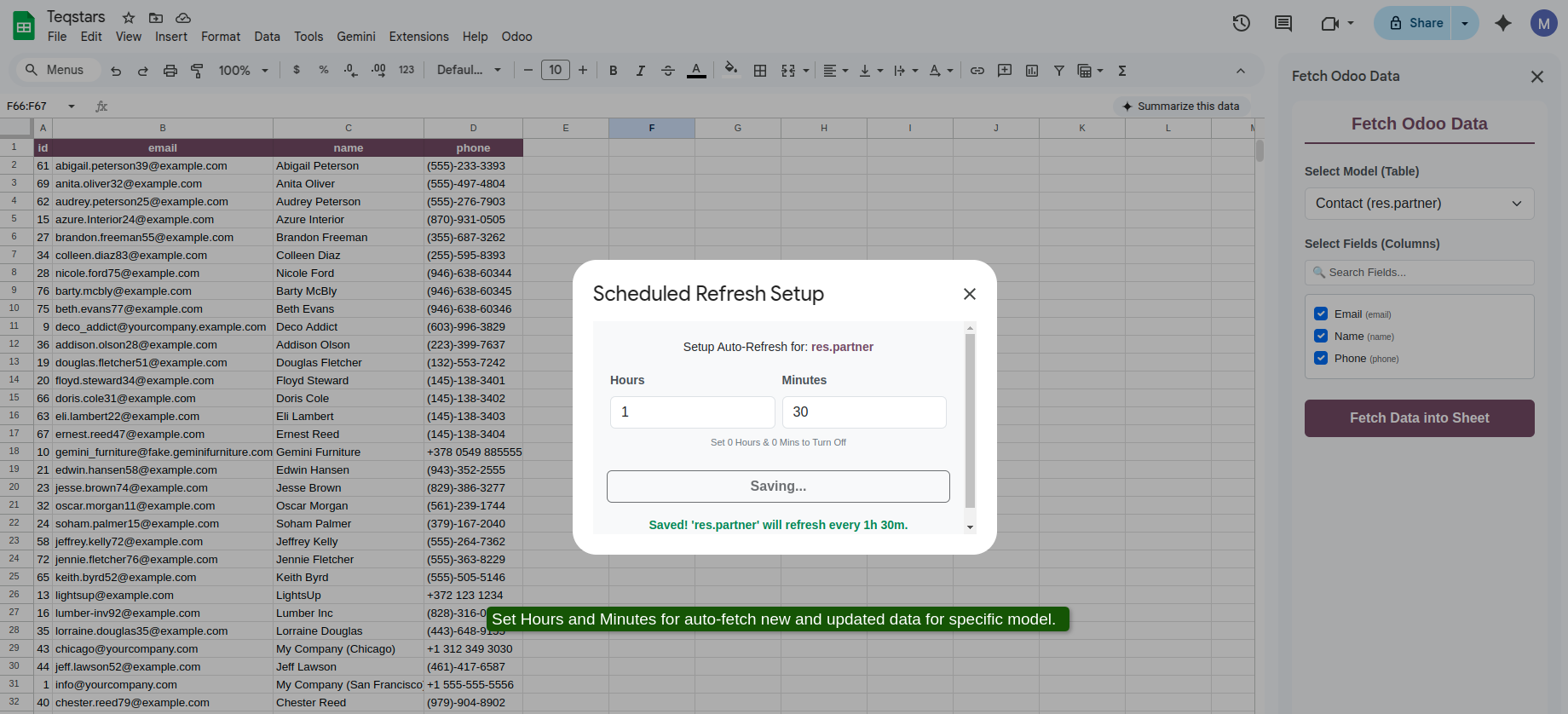The width and height of the screenshot is (1568, 714).
Task: Open the Gemini sparkle icon
Action: 1503,23
